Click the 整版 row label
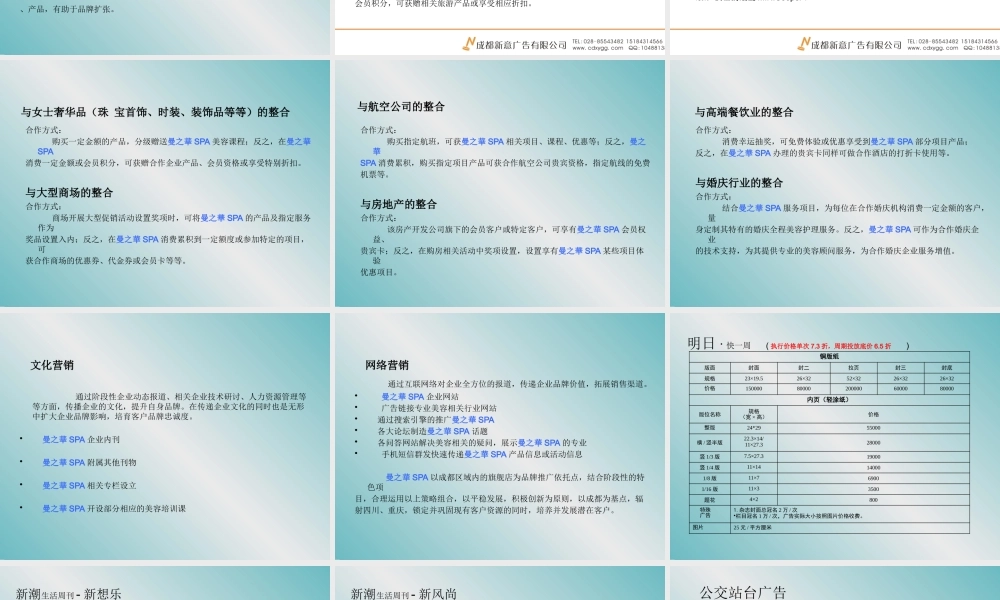1000x600 pixels. click(710, 428)
